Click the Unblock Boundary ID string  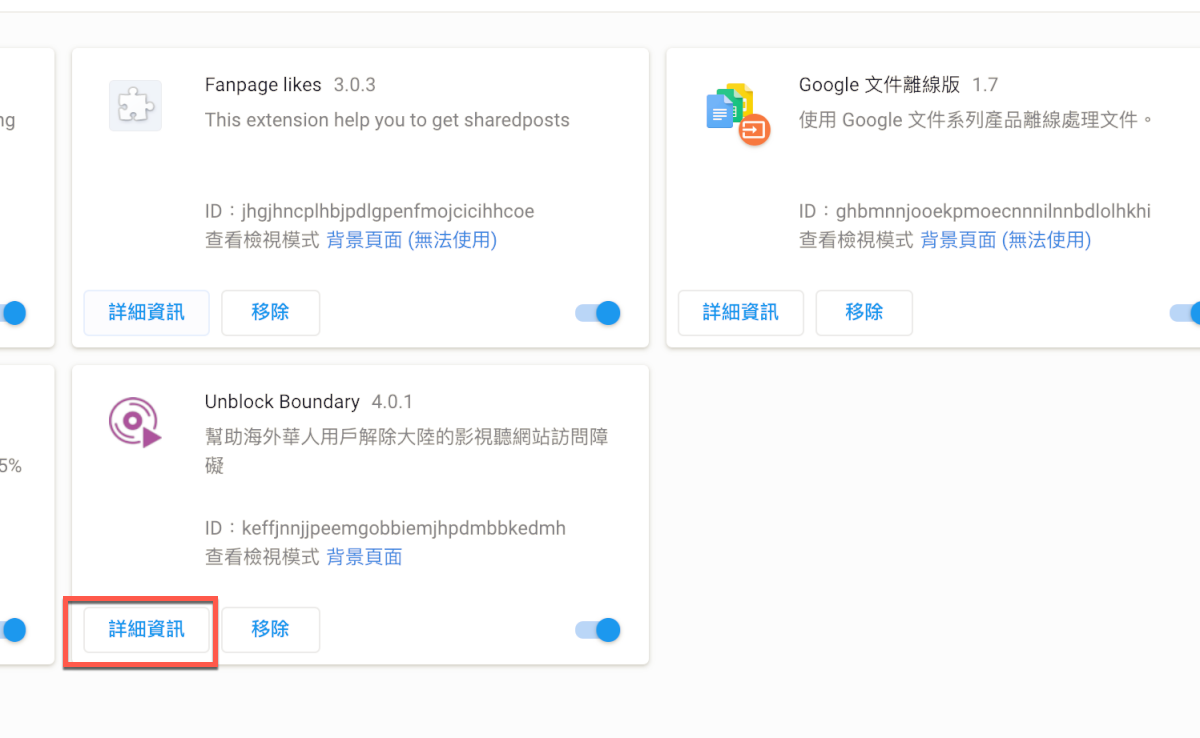[403, 528]
